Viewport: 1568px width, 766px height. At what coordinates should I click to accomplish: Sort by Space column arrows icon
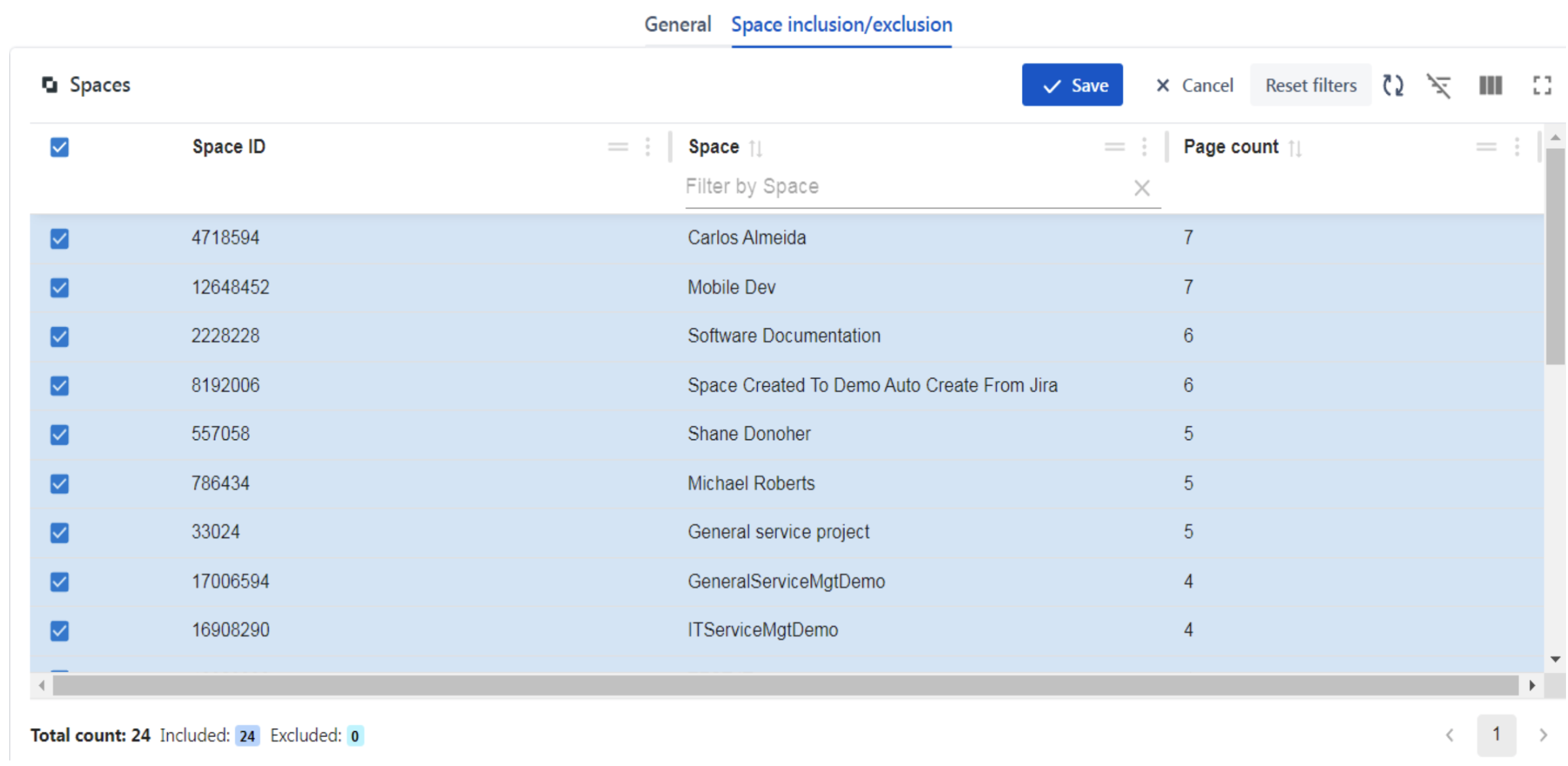click(756, 148)
